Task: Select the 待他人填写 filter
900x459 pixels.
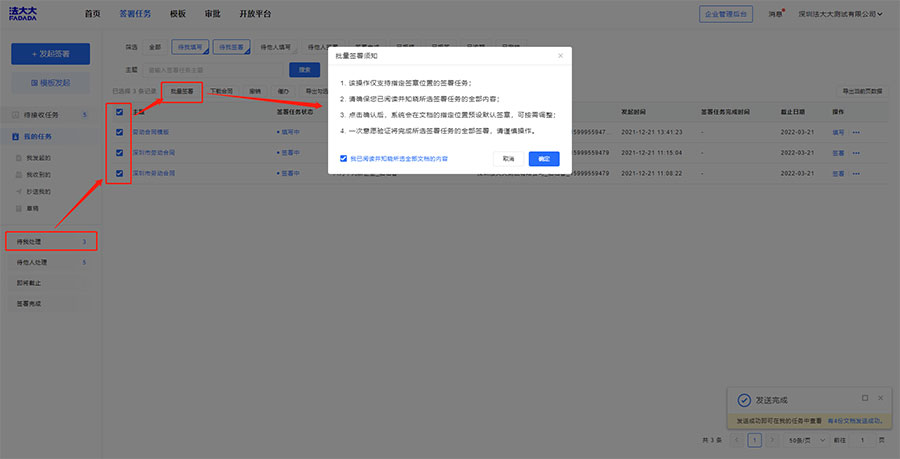Action: 276,48
